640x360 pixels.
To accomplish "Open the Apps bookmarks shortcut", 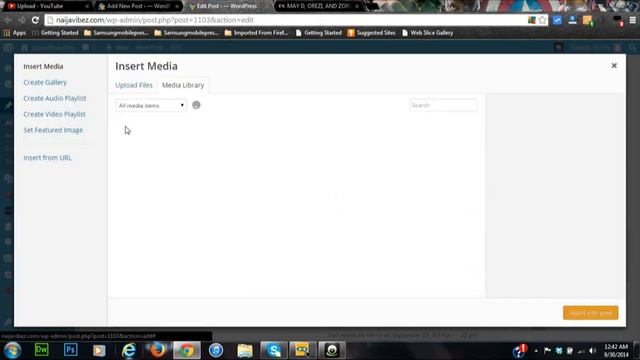I will pos(15,33).
